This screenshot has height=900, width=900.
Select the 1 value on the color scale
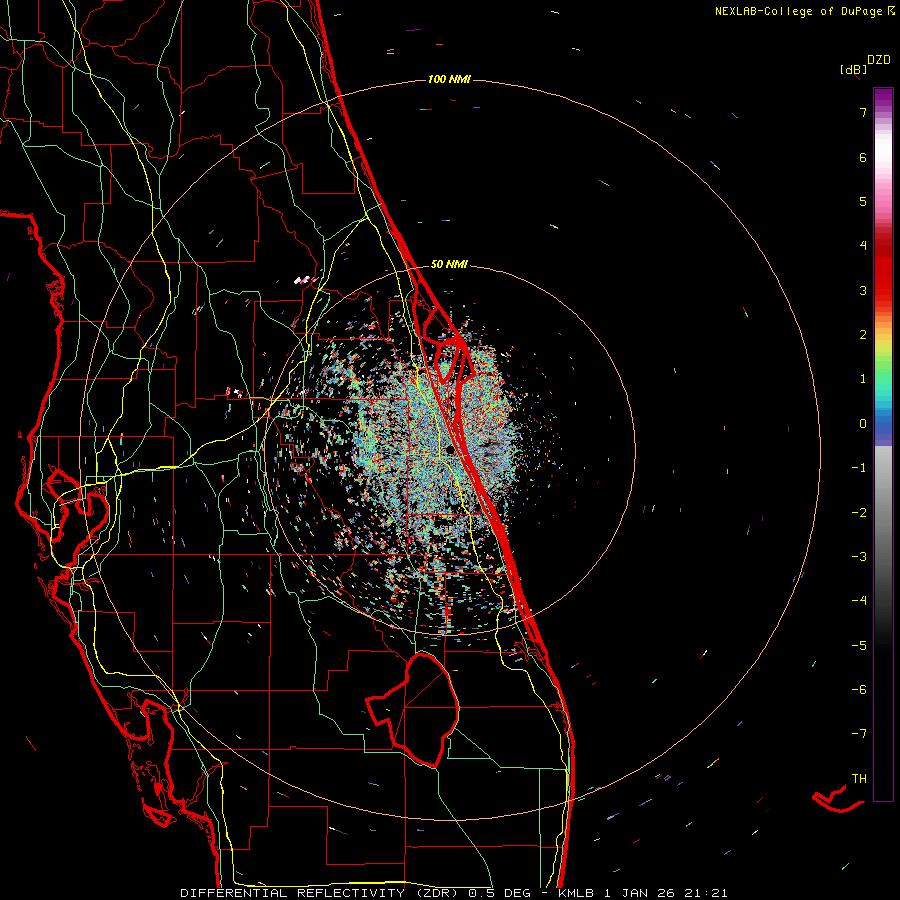pos(863,379)
